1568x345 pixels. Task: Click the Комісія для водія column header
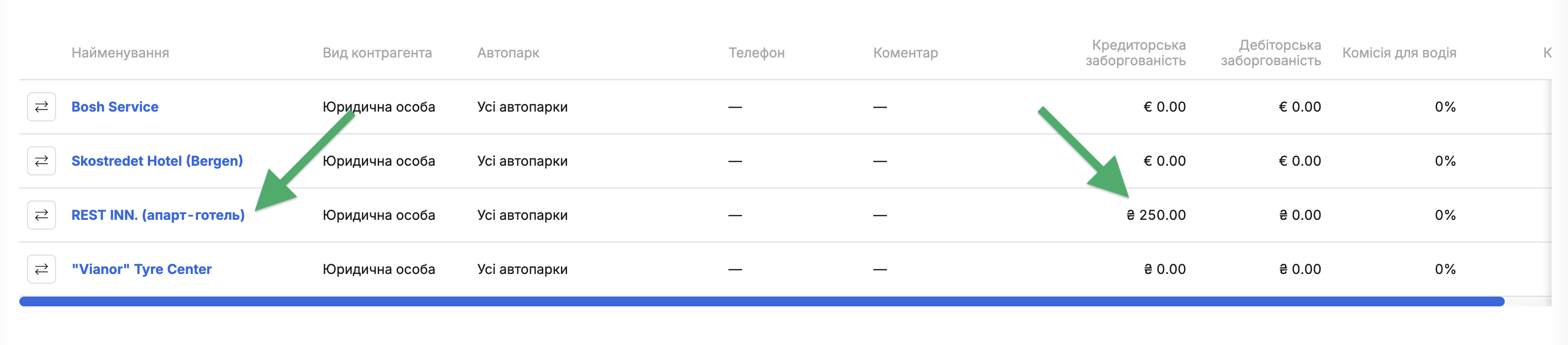[1399, 53]
